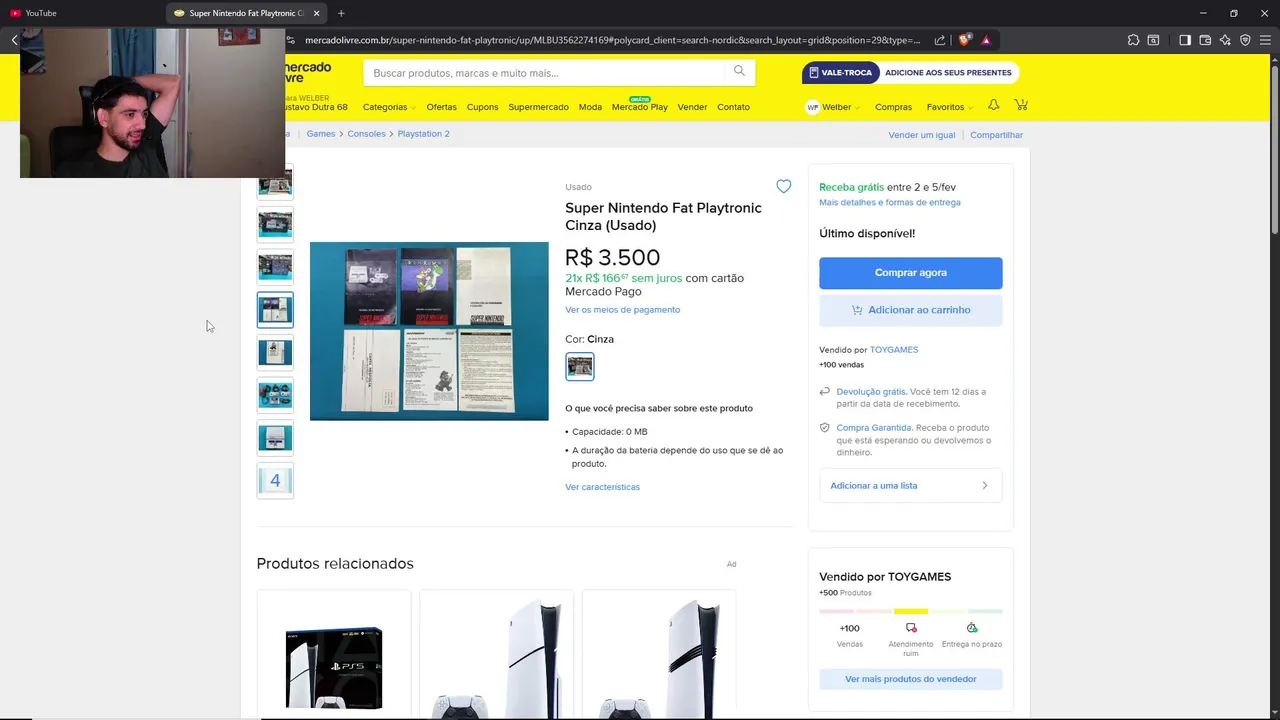
Task: Expand Categorias dropdown
Action: (x=389, y=107)
